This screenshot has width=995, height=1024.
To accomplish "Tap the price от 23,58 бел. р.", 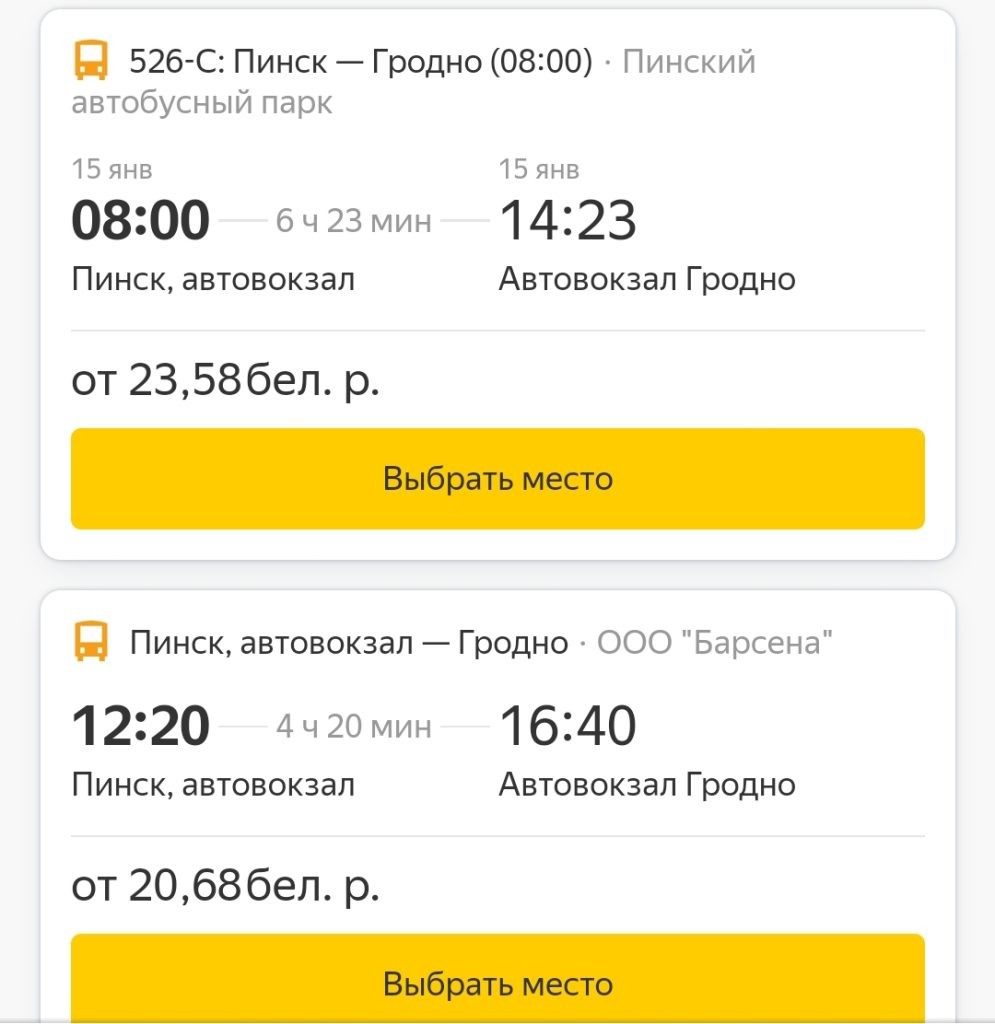I will click(226, 381).
